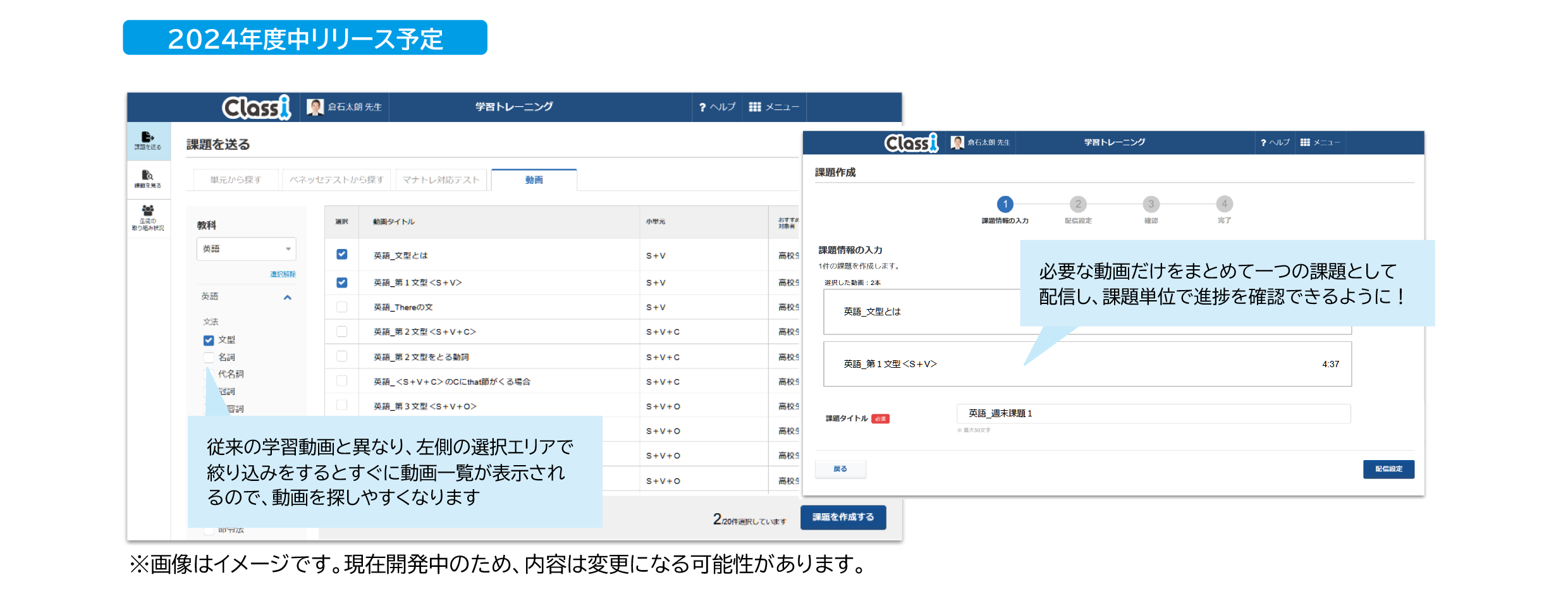
Task: Open the 課題を送る sidebar icon
Action: point(148,140)
